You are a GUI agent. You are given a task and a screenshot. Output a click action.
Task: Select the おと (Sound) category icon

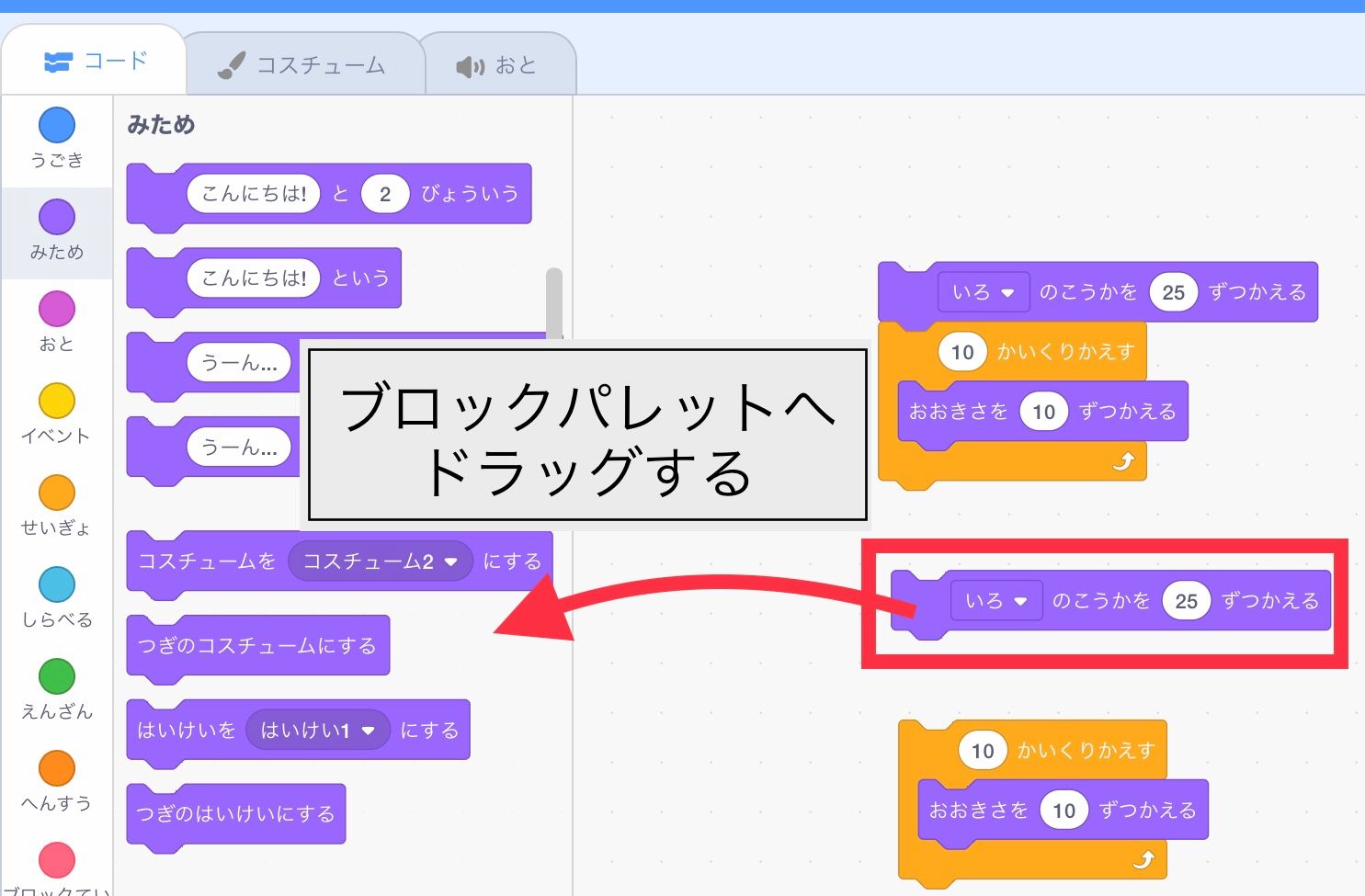click(57, 309)
